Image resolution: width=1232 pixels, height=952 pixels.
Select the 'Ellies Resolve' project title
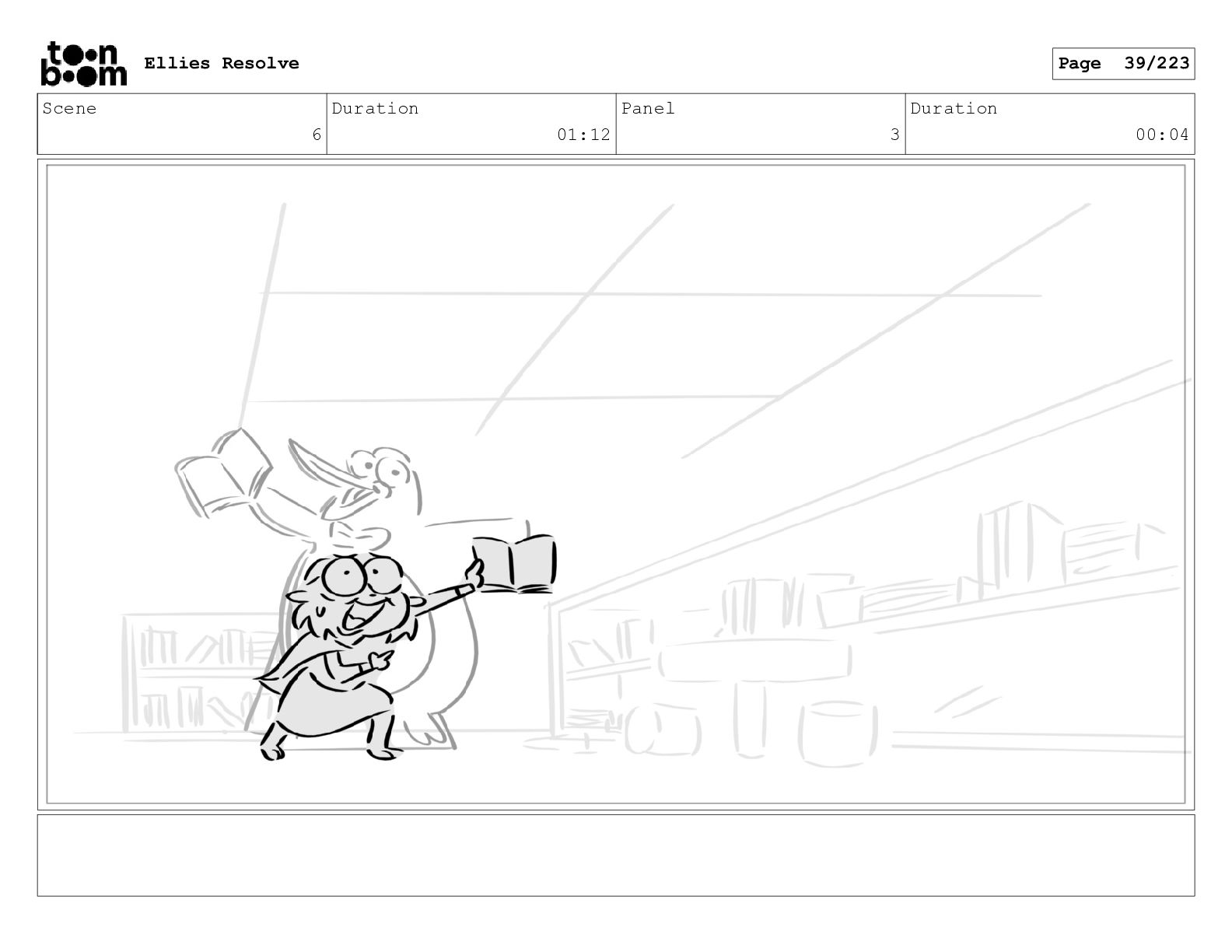pyautogui.click(x=221, y=64)
